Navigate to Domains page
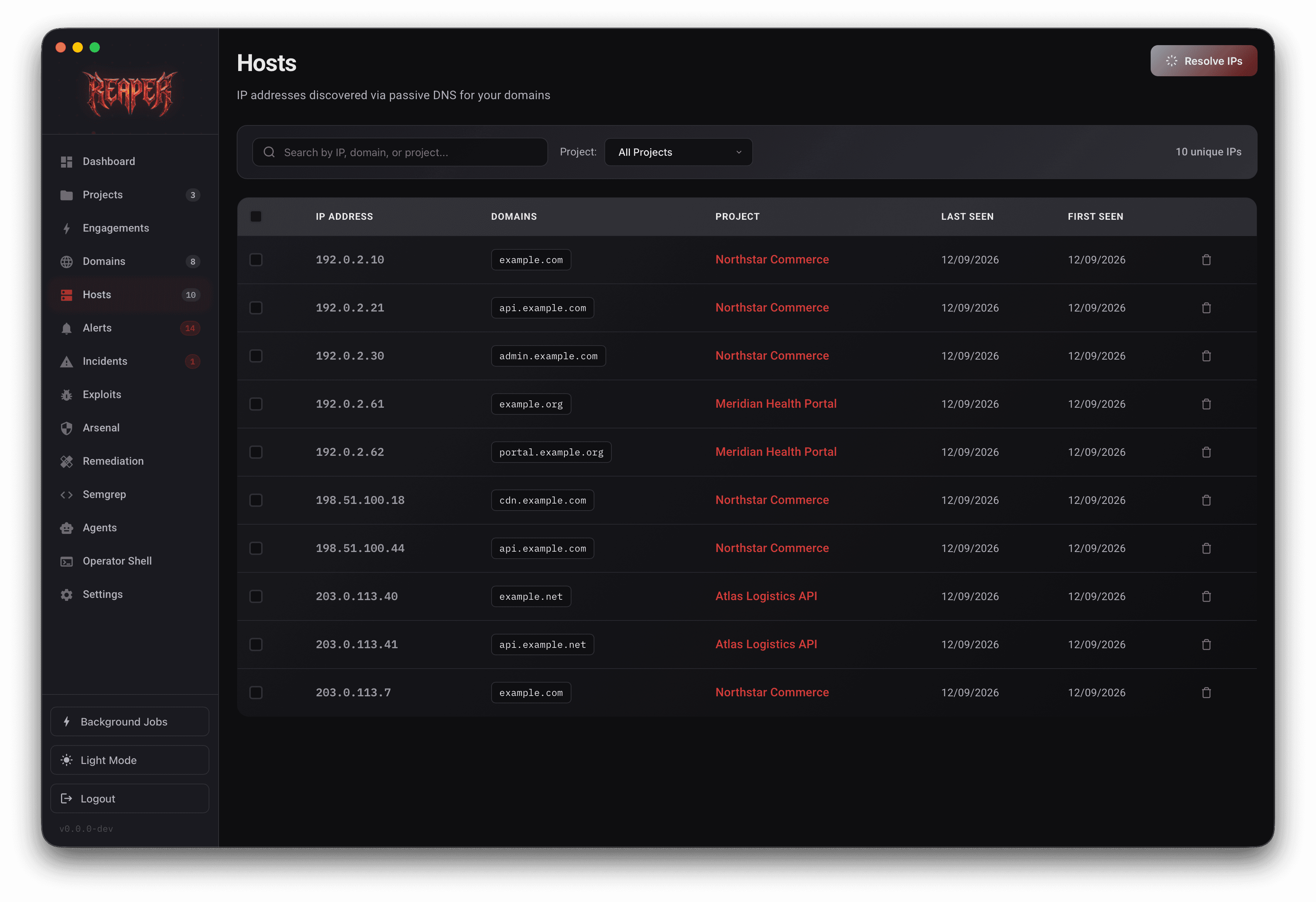1316x902 pixels. (x=130, y=262)
